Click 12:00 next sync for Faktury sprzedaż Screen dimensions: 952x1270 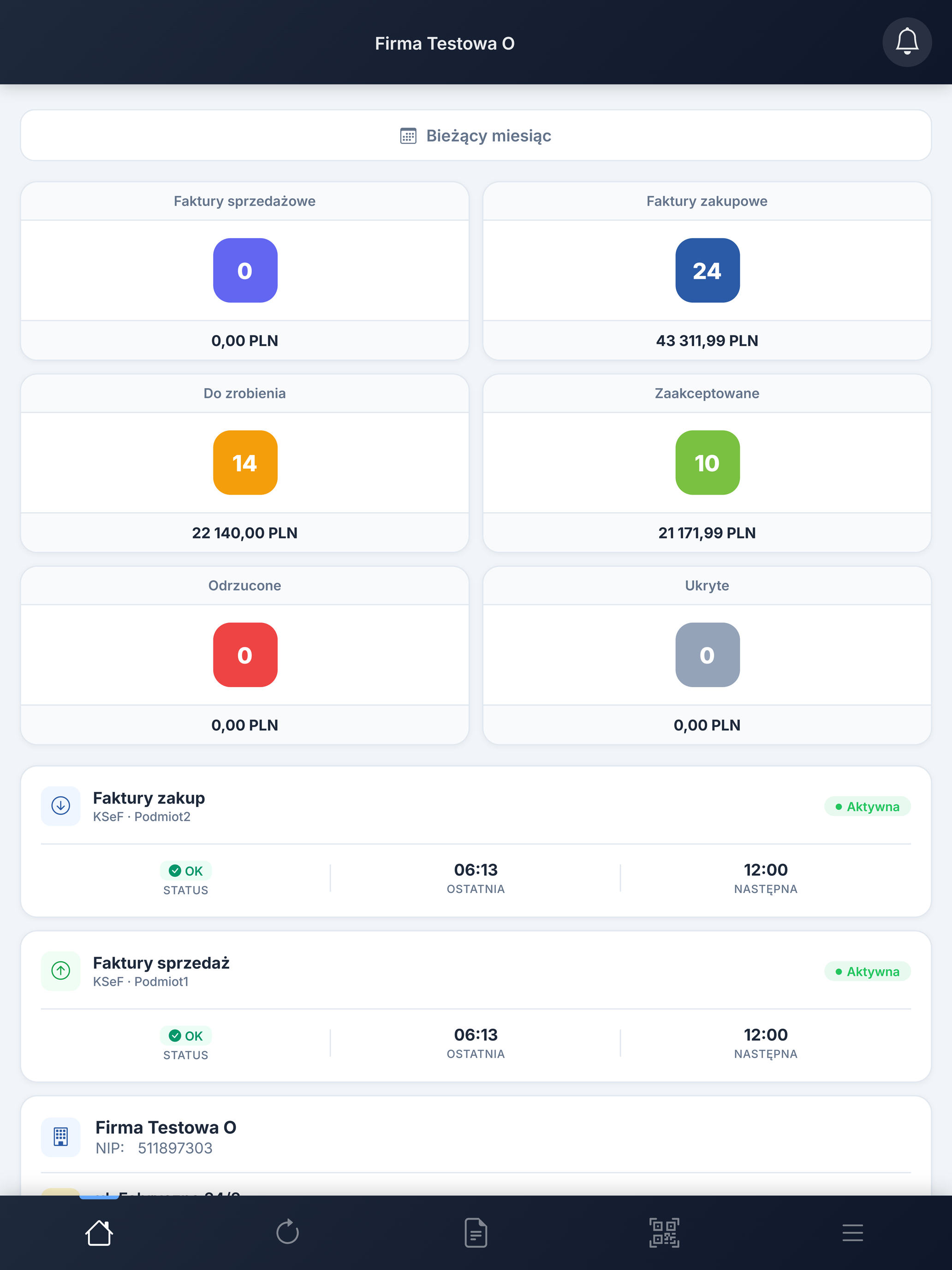pyautogui.click(x=766, y=1035)
